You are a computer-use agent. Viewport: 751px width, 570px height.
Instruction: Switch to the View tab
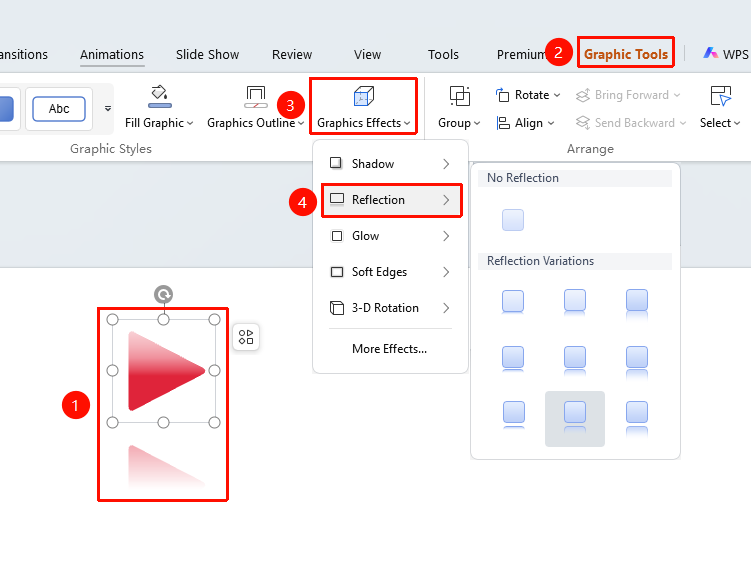367,55
